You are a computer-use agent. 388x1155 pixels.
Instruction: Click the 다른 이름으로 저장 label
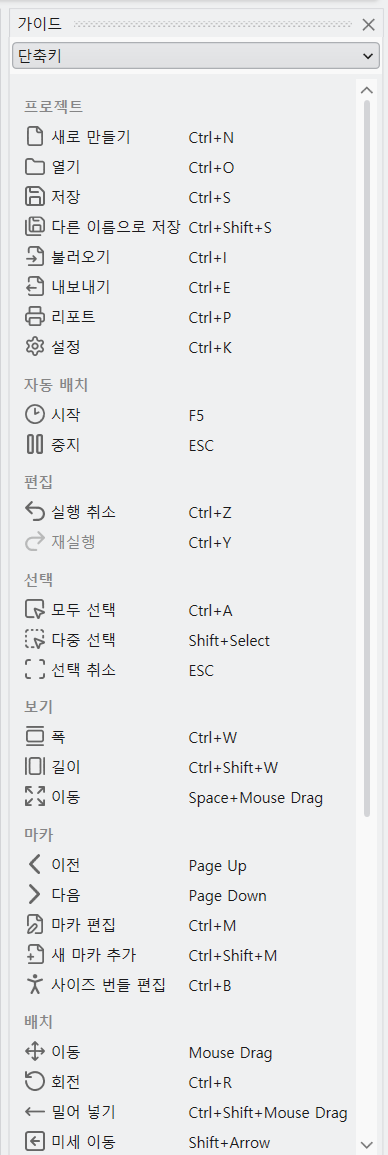pos(116,227)
